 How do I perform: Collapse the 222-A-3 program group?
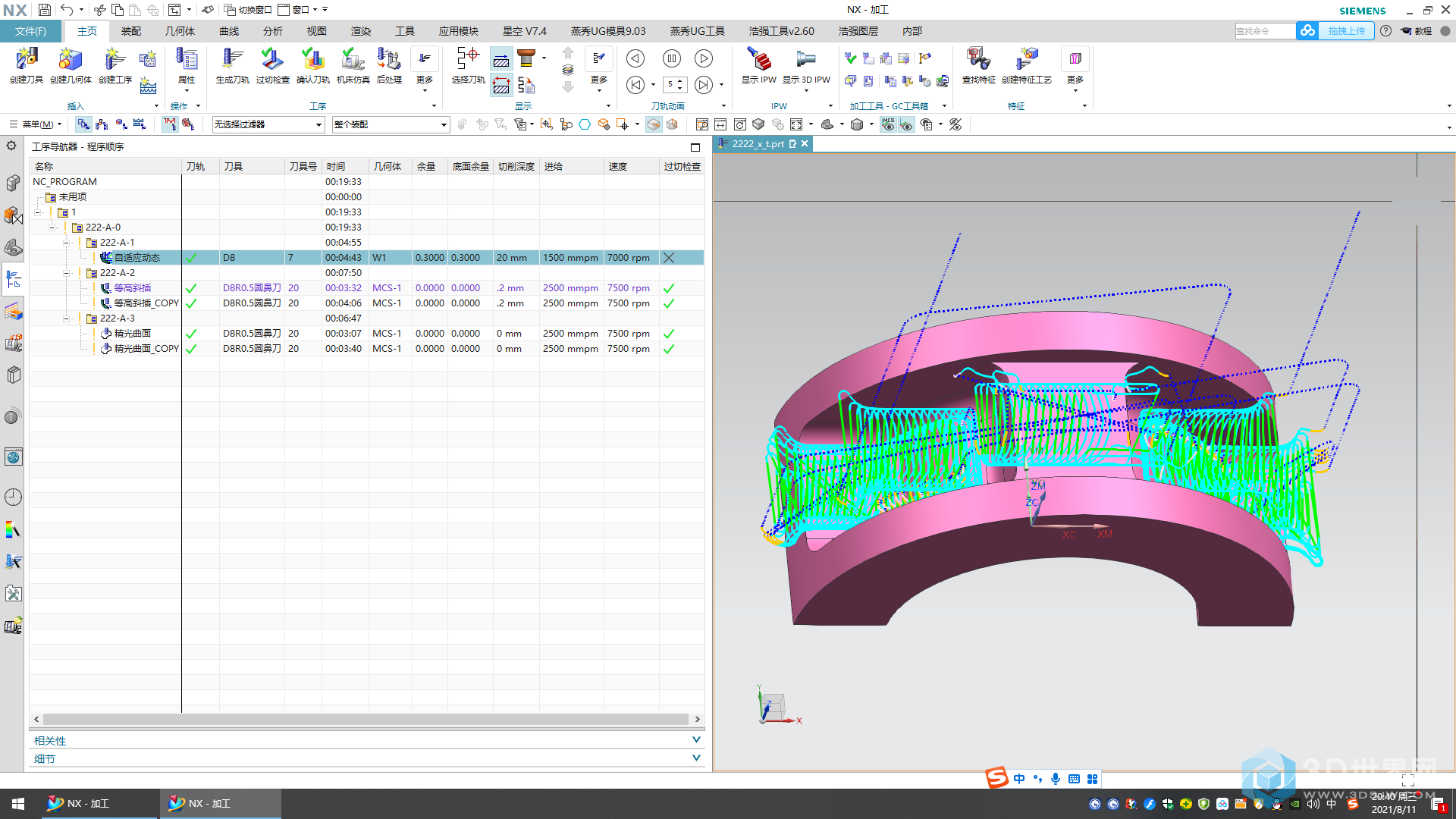pyautogui.click(x=67, y=318)
